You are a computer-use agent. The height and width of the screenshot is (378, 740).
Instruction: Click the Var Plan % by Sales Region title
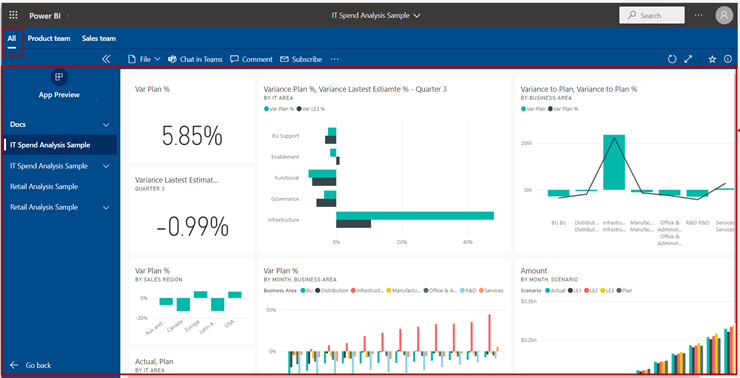[x=152, y=270]
